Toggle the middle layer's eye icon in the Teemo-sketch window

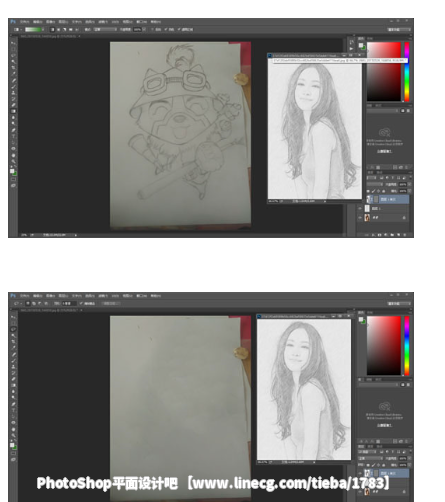360,208
